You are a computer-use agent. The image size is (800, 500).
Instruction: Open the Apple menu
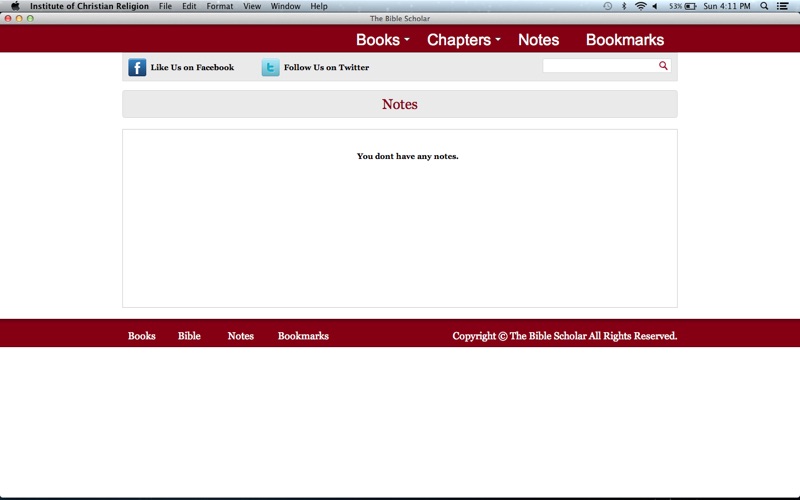[x=15, y=6]
